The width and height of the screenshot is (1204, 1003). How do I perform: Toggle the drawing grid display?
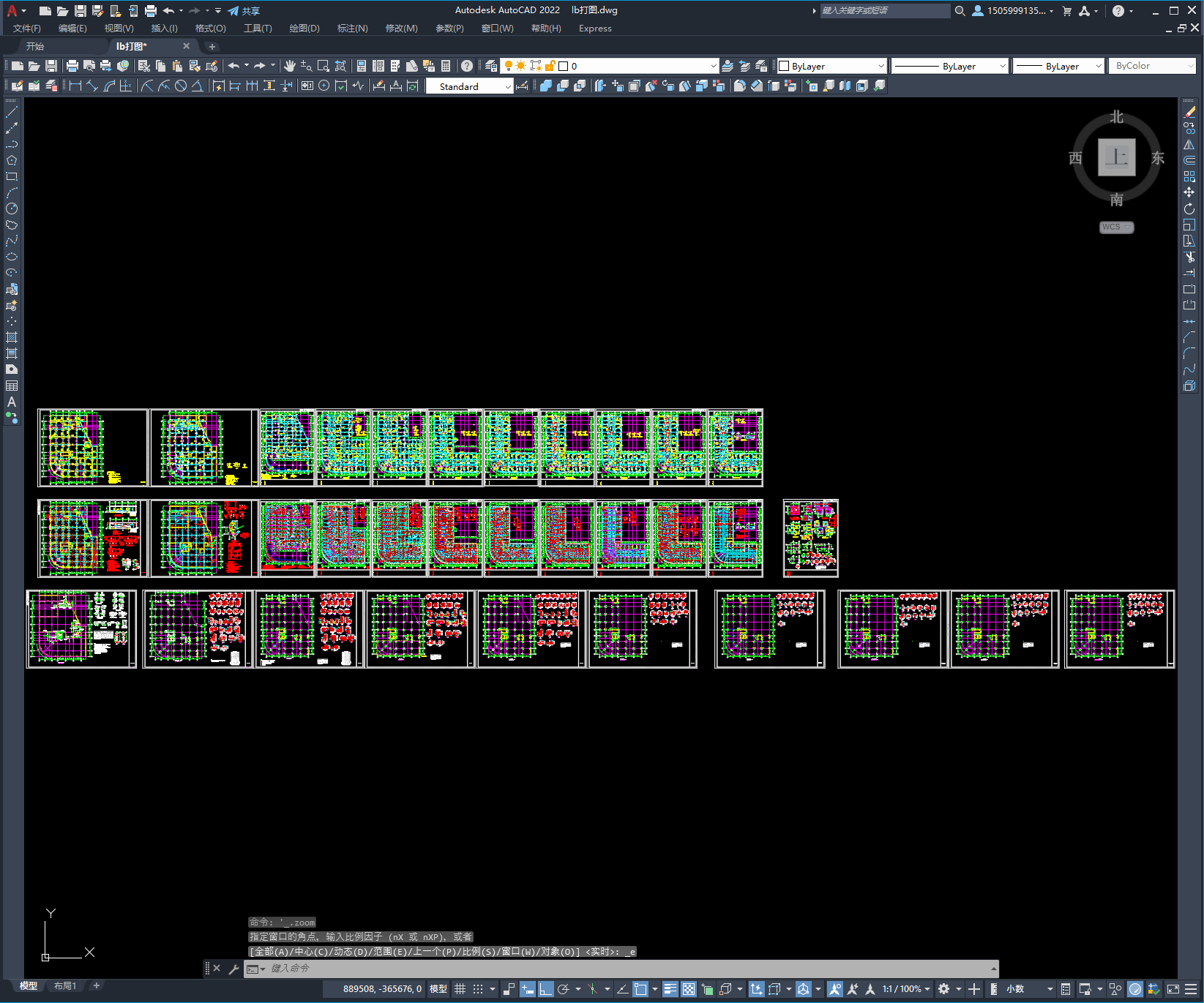pos(460,989)
